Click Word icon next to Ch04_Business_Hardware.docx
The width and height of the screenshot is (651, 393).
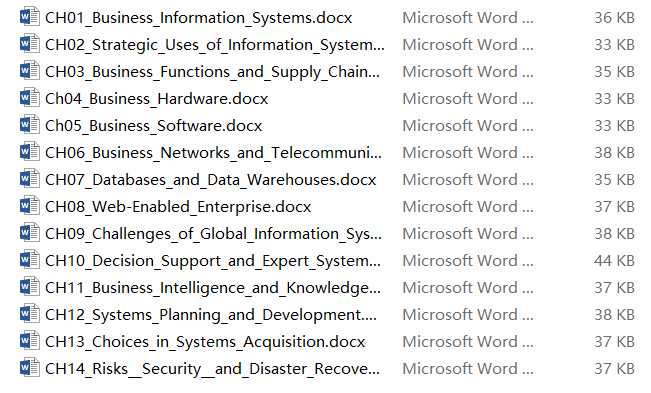pyautogui.click(x=30, y=98)
